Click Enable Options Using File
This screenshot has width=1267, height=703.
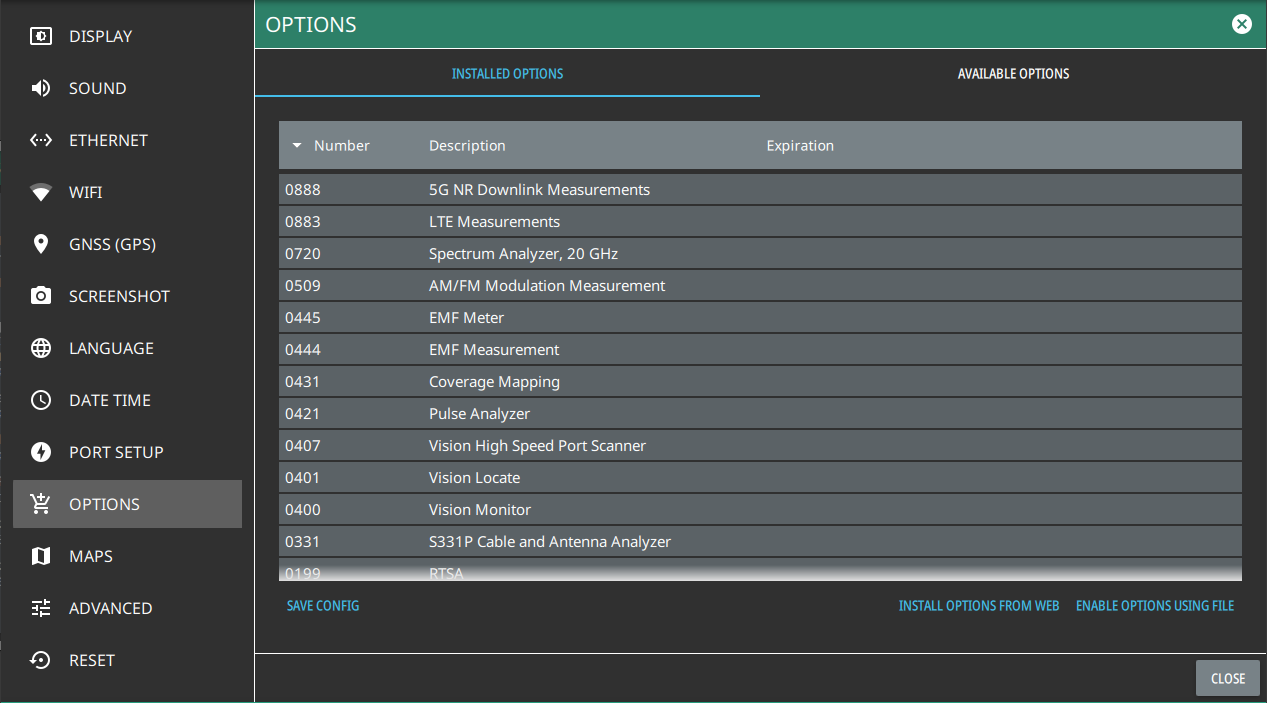point(1154,606)
